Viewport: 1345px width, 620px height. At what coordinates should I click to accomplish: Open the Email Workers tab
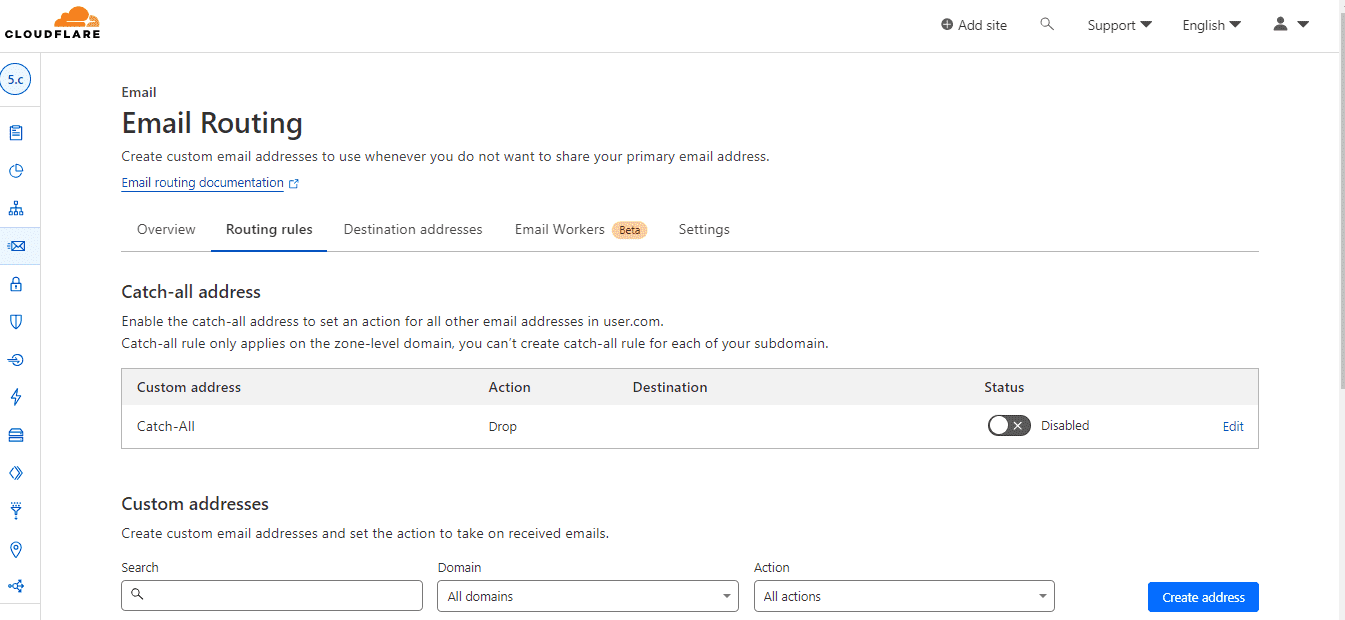[x=560, y=229]
